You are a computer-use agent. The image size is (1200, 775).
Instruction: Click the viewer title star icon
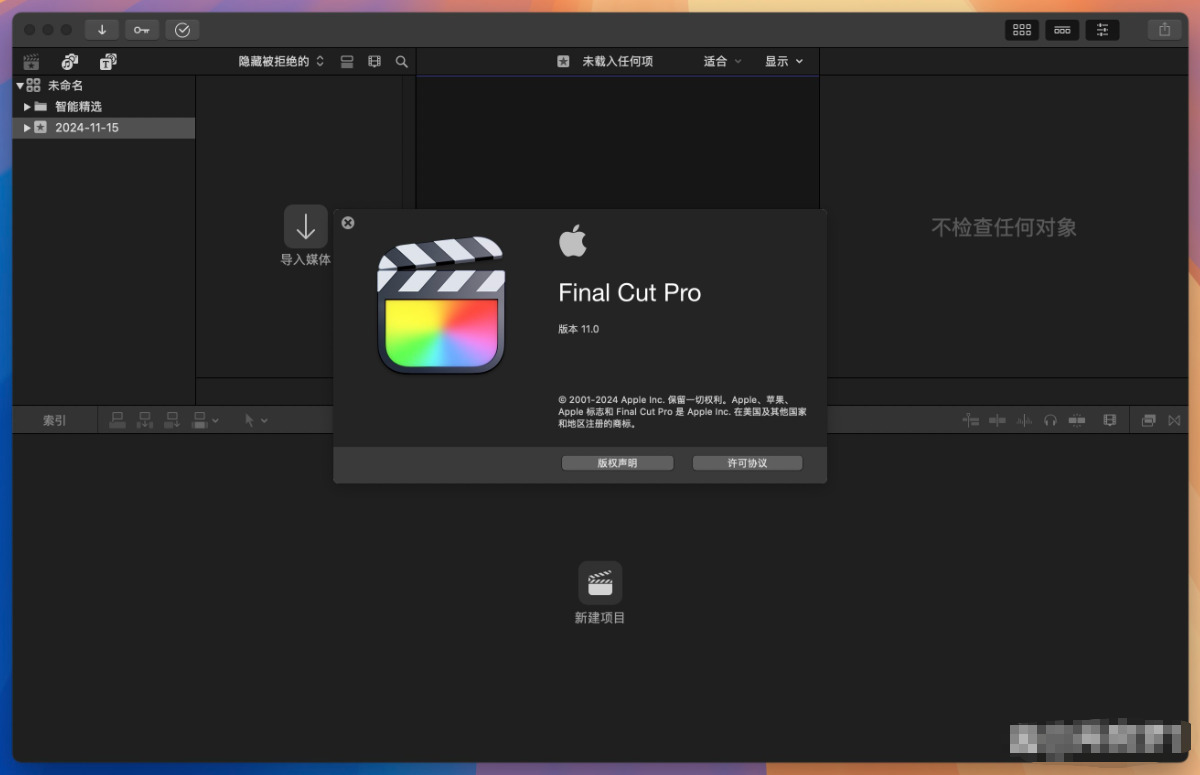coord(564,62)
